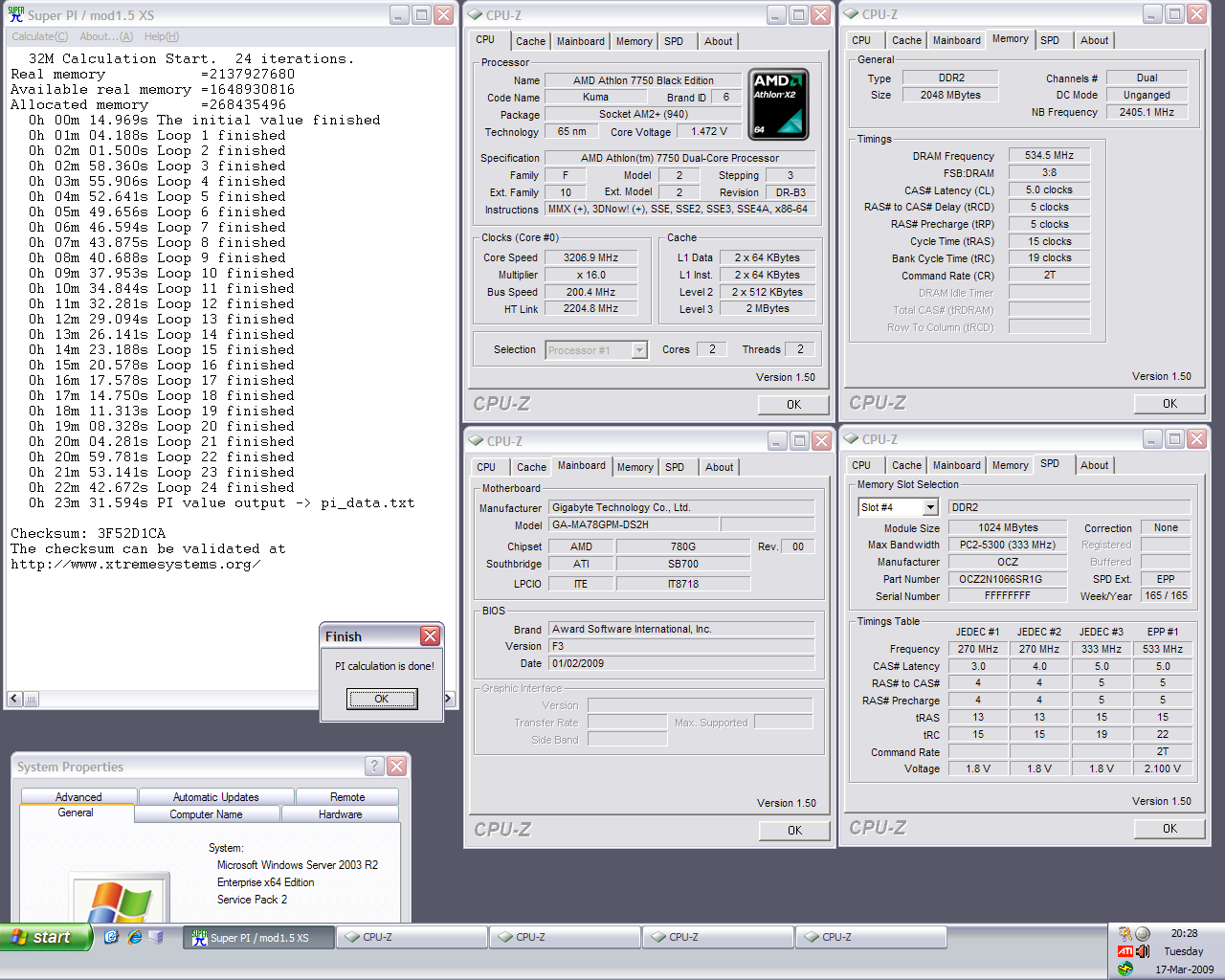Click the BIOS date 01/02/2009 field
Image resolution: width=1225 pixels, height=980 pixels.
pyautogui.click(x=681, y=663)
